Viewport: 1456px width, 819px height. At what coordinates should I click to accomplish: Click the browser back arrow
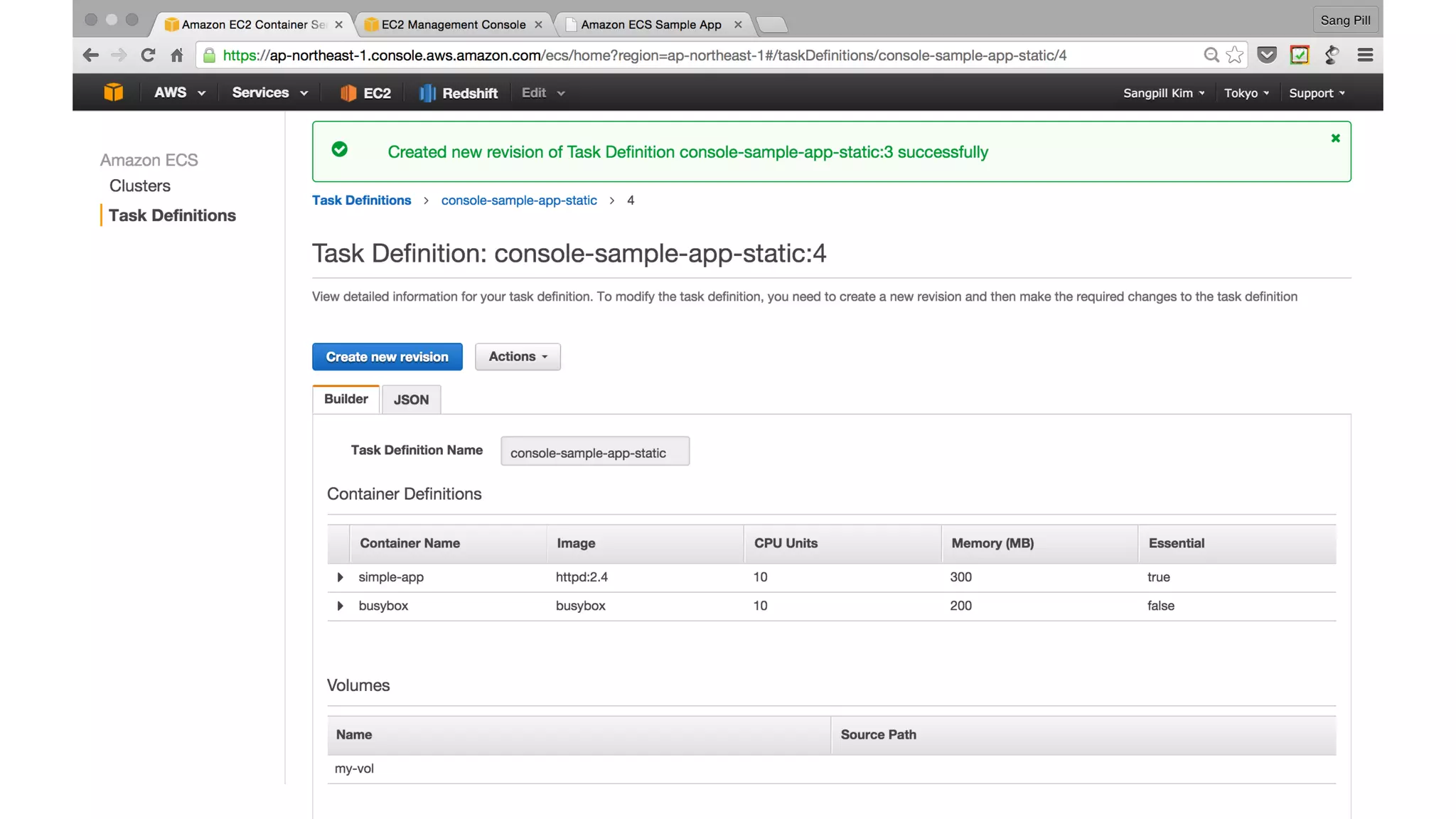coord(91,55)
